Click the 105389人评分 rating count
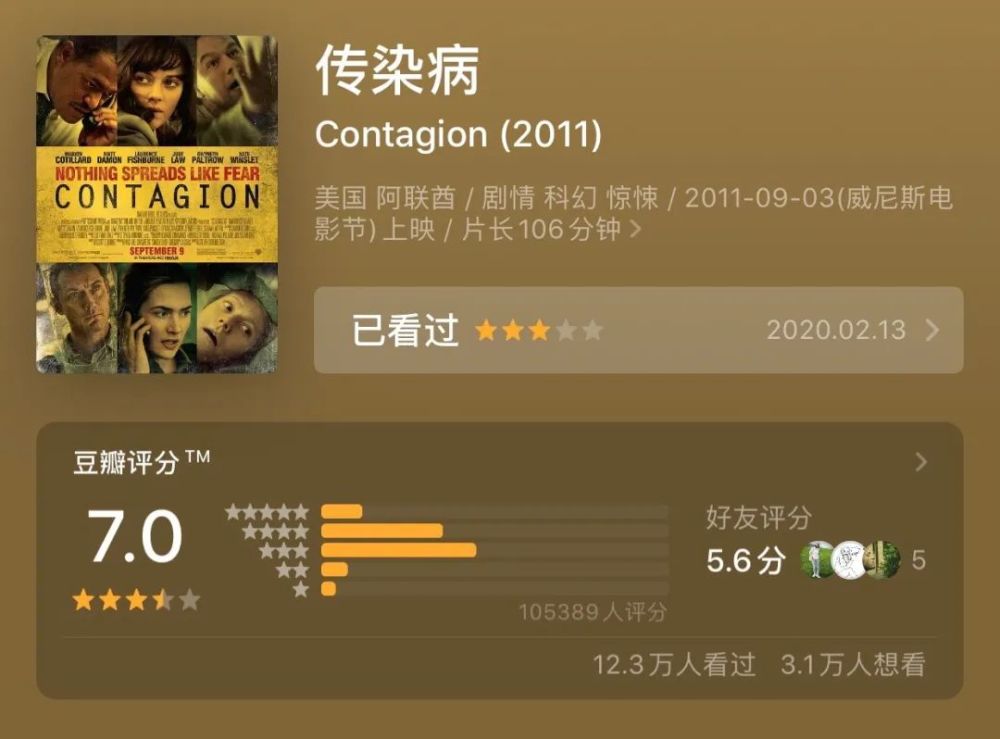1000x739 pixels. tap(592, 612)
